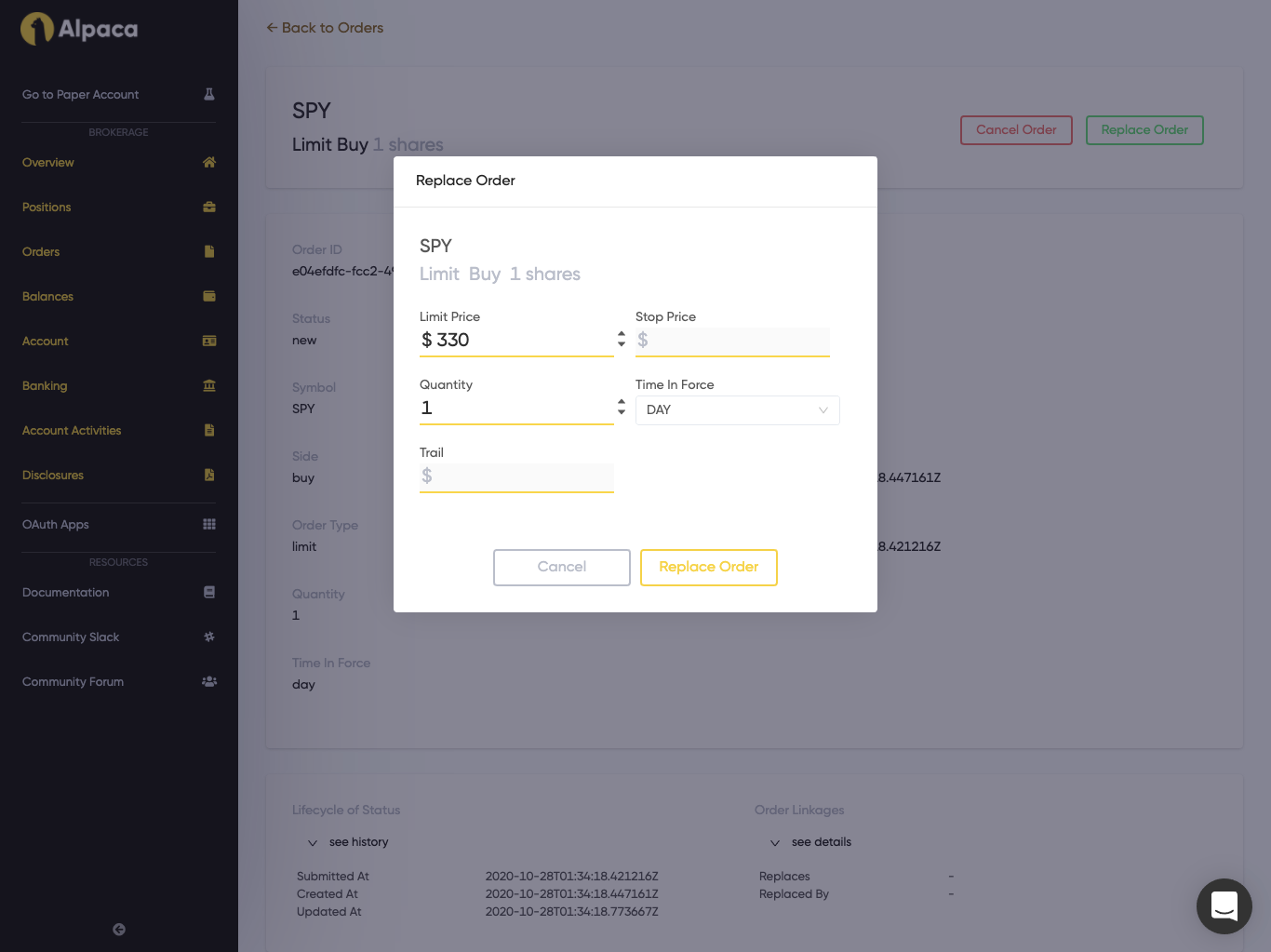Open the Documentation resource
The image size is (1271, 952).
66,593
